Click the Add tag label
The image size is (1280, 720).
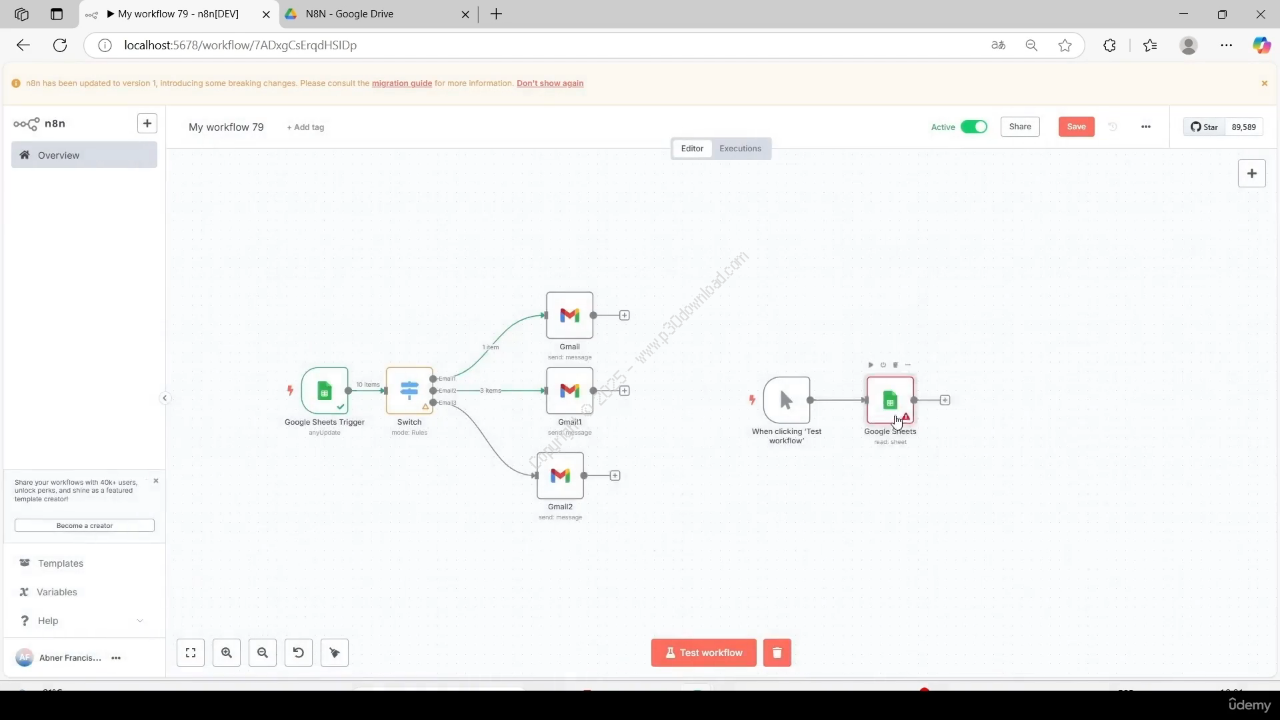tap(305, 127)
